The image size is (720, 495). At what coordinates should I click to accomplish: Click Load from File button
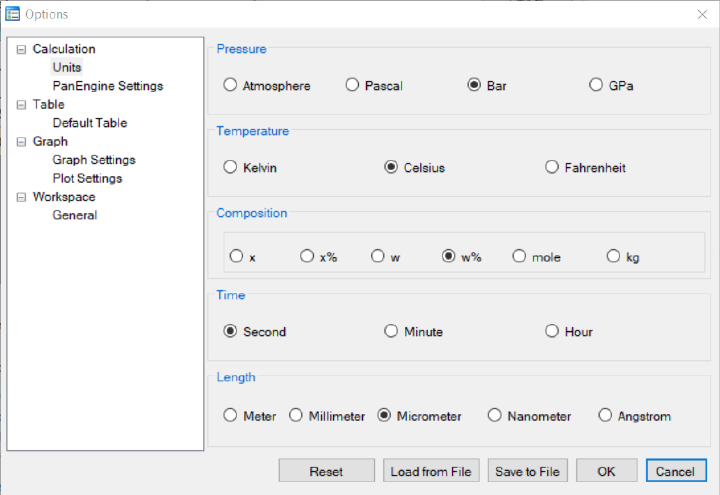431,471
